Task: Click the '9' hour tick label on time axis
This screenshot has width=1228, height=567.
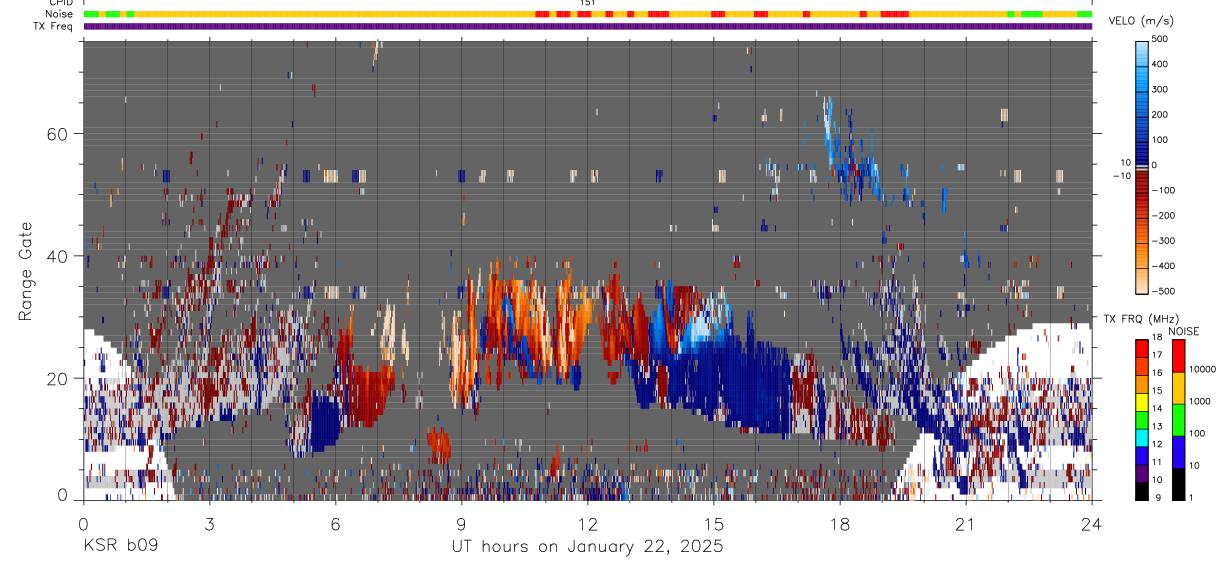Action: tap(461, 525)
